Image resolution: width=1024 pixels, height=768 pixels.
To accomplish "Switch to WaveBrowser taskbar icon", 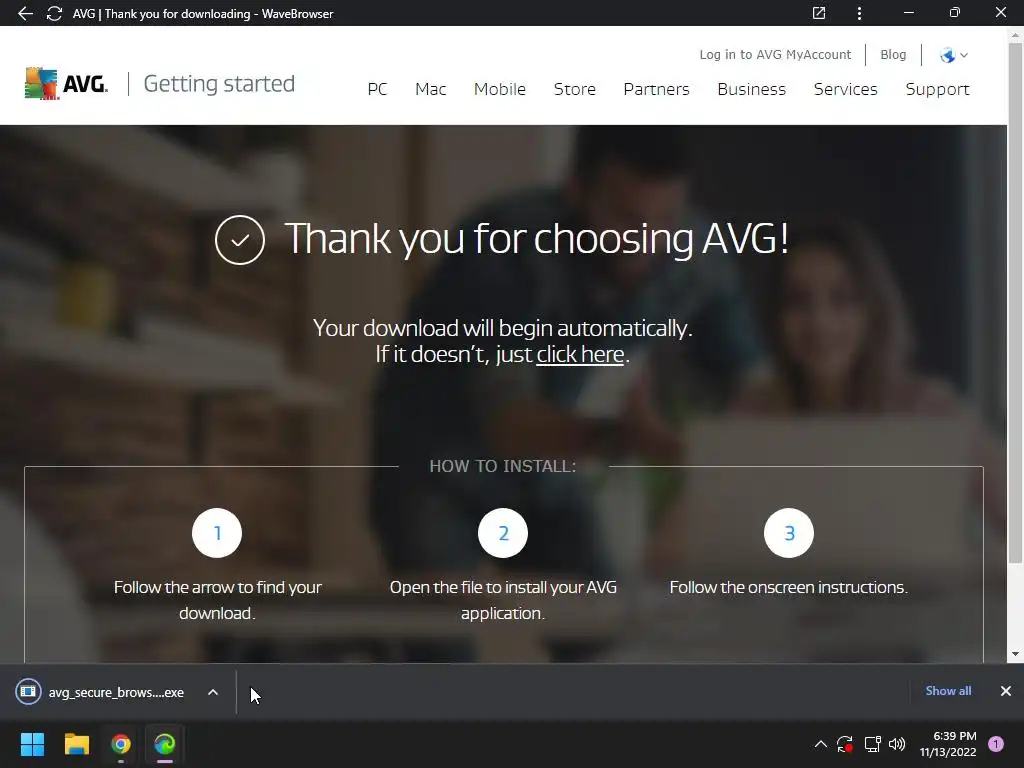I will [165, 744].
